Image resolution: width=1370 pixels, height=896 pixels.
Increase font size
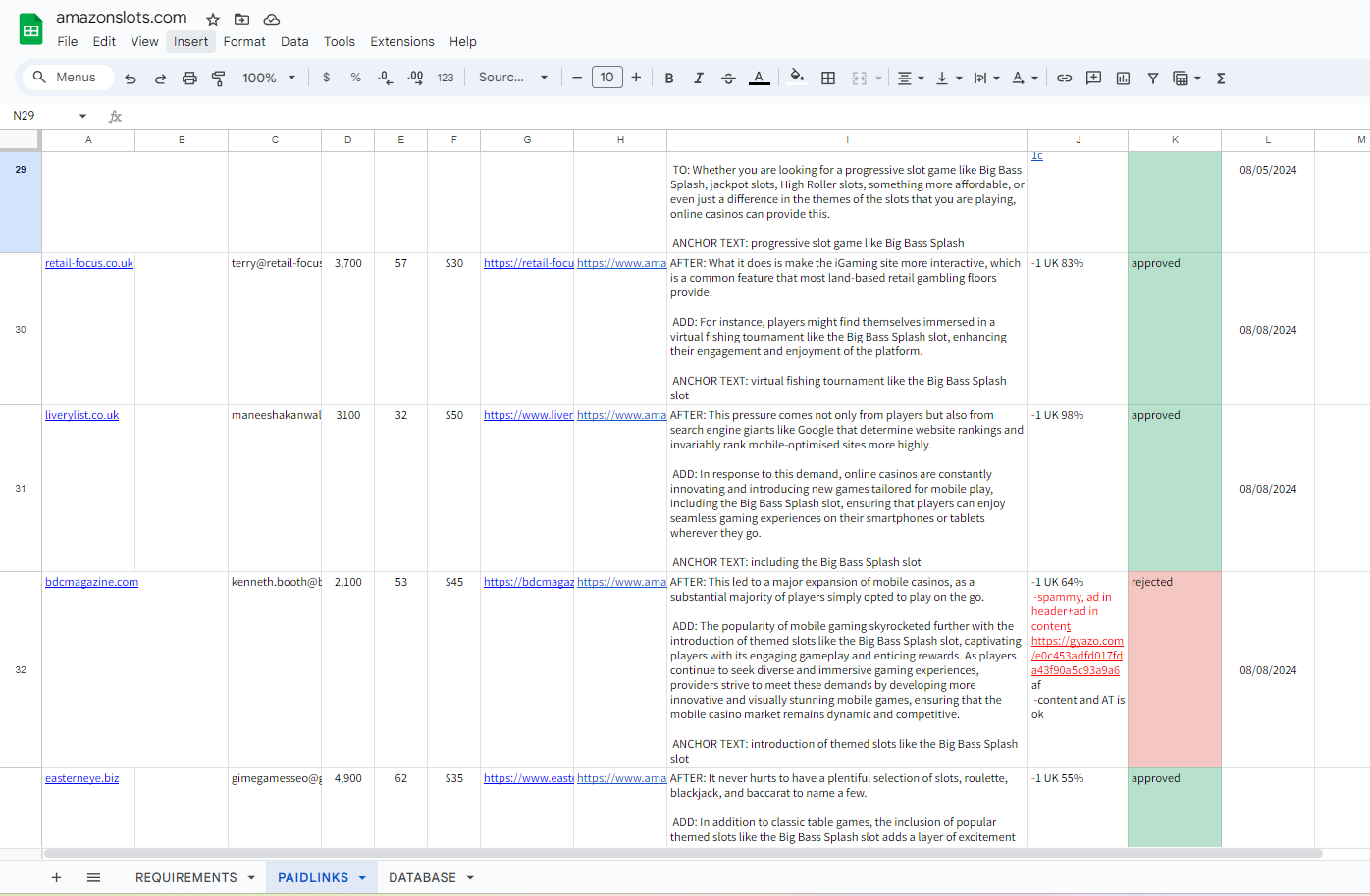(x=636, y=78)
